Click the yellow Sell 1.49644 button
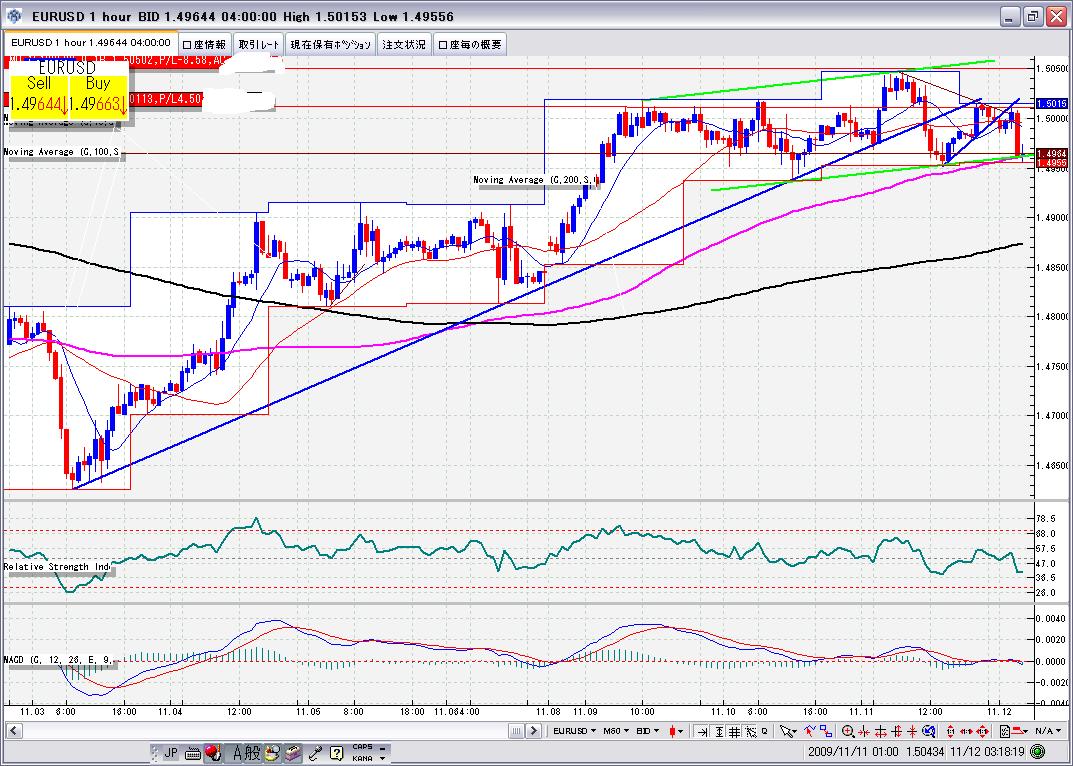The image size is (1073, 766). [x=39, y=95]
